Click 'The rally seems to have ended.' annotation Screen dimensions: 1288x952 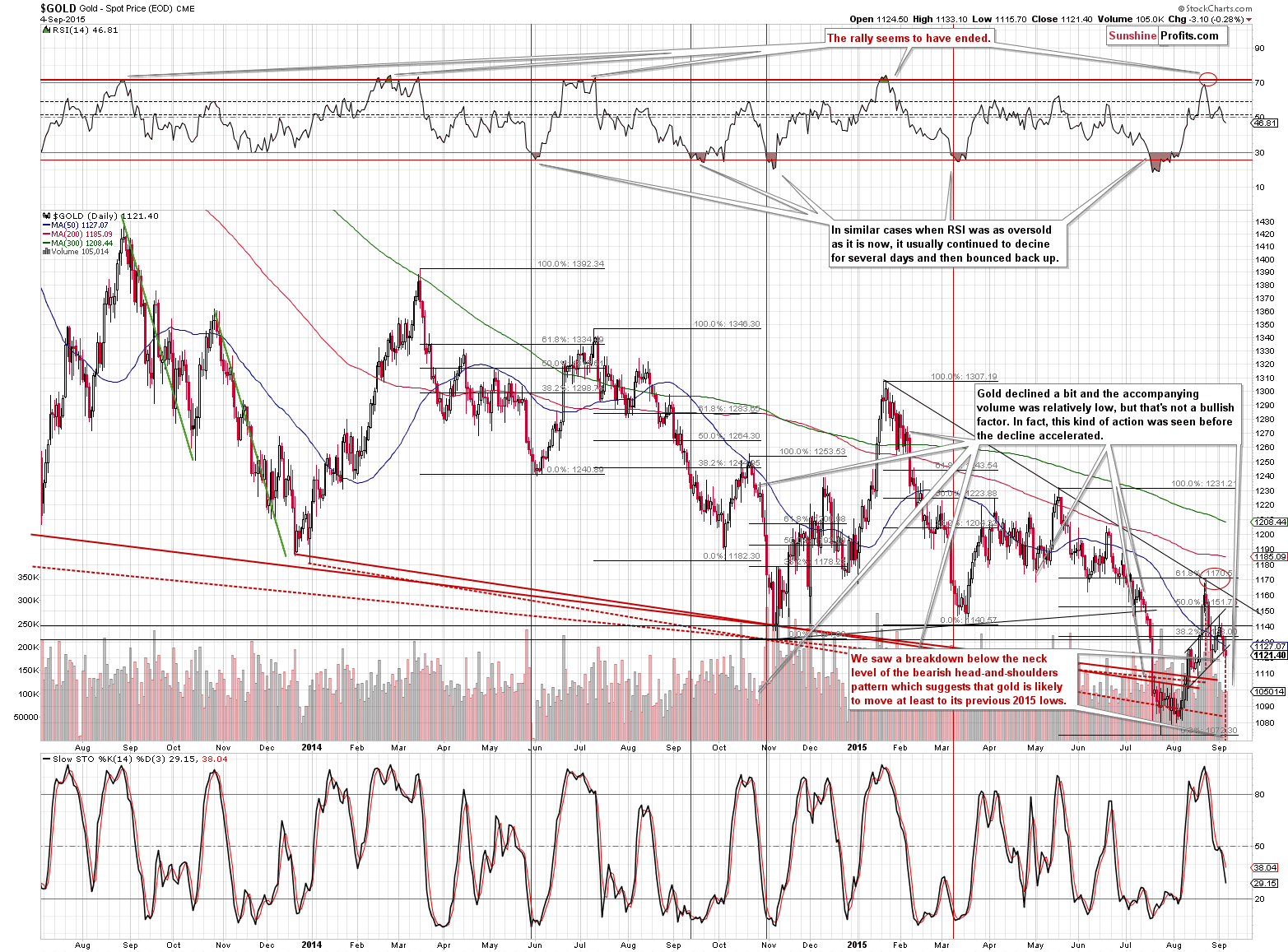909,38
